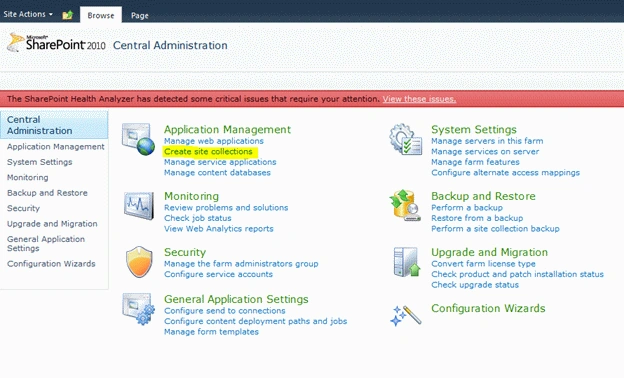Click the highlighted Create site collections link

pos(208,152)
